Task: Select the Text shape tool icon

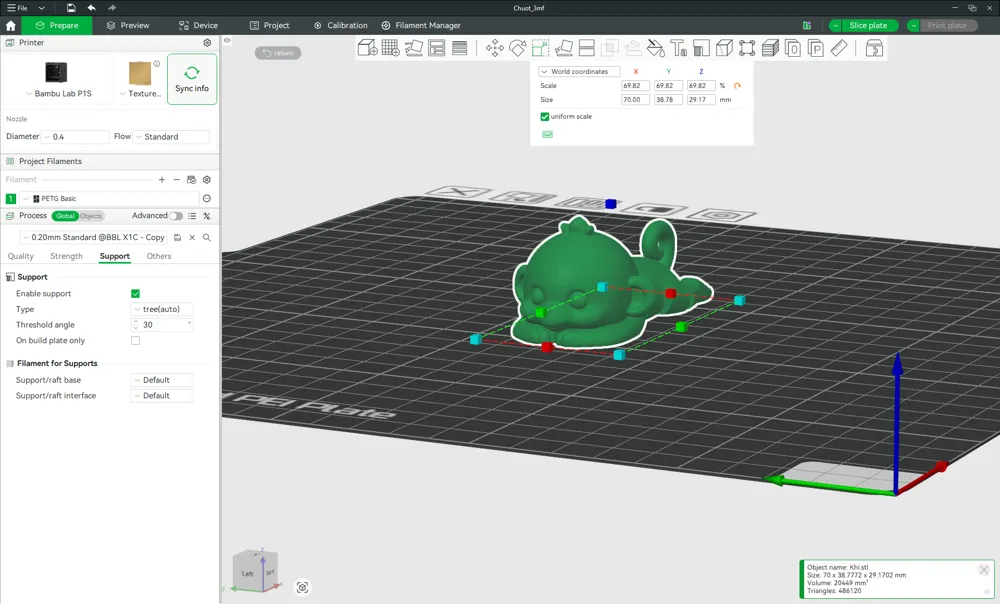Action: [678, 48]
